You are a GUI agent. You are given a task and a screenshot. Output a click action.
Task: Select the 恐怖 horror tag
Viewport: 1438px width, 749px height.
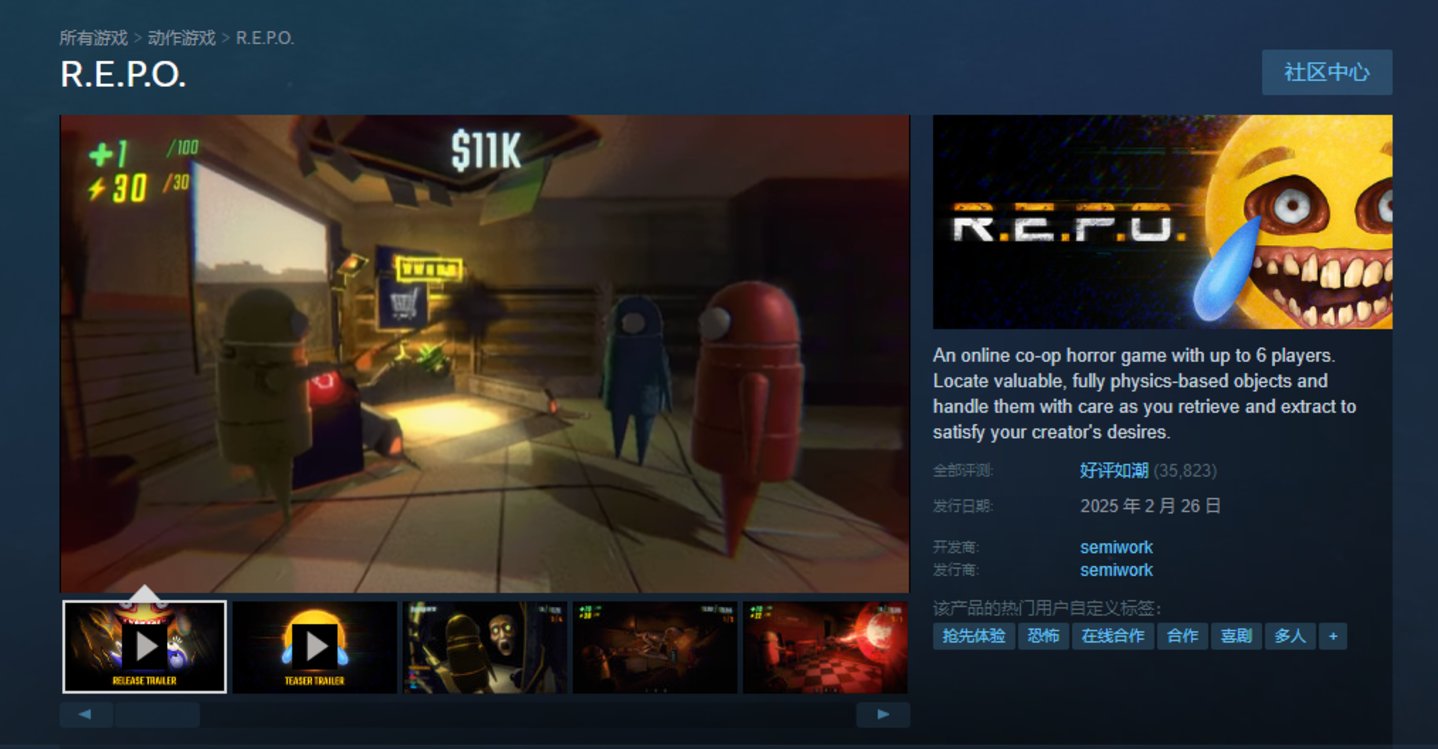coord(1043,636)
